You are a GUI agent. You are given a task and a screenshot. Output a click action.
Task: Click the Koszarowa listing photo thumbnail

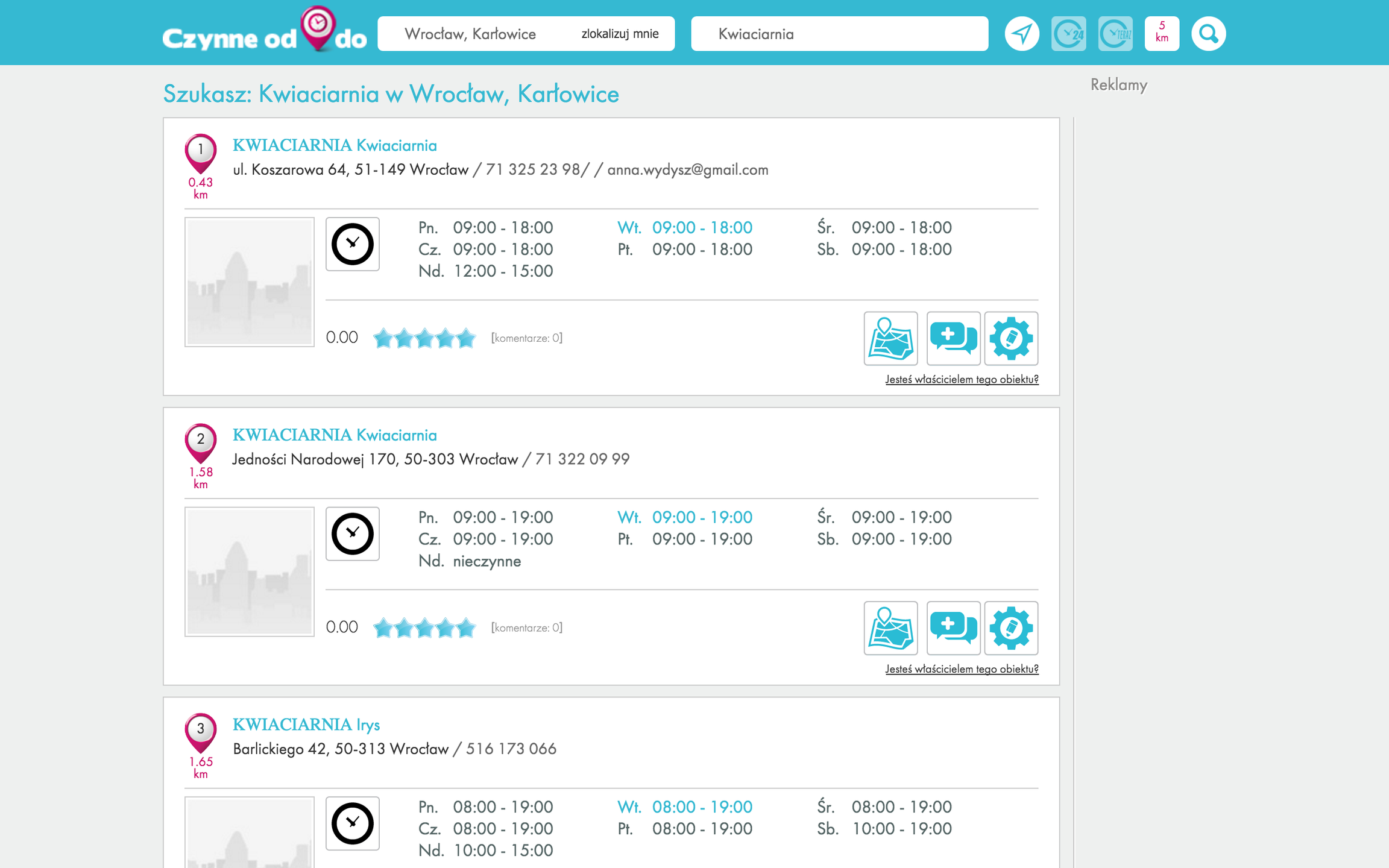[250, 282]
